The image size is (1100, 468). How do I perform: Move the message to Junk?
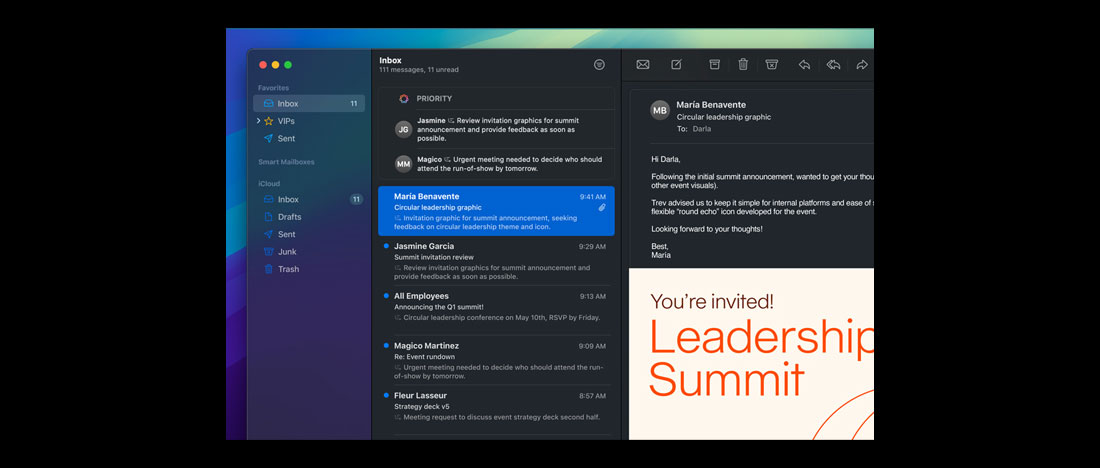coord(771,65)
